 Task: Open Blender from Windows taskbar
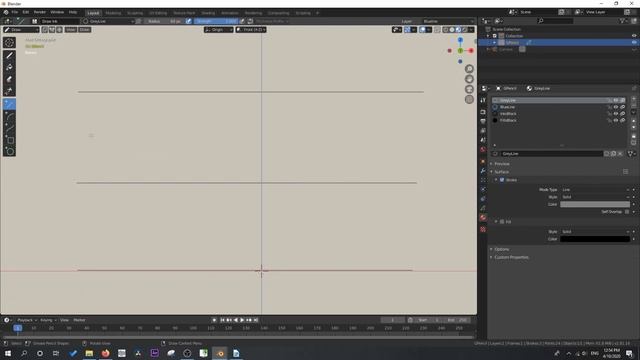220,353
